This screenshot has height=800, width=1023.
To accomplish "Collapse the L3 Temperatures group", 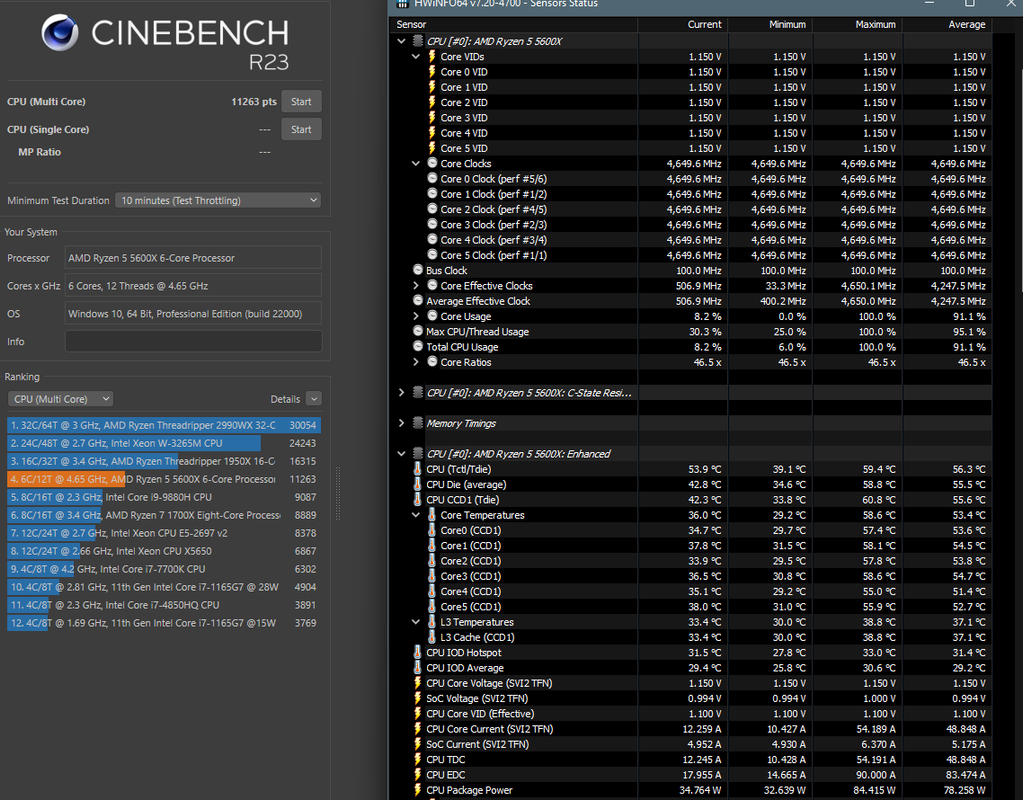I will tap(416, 622).
